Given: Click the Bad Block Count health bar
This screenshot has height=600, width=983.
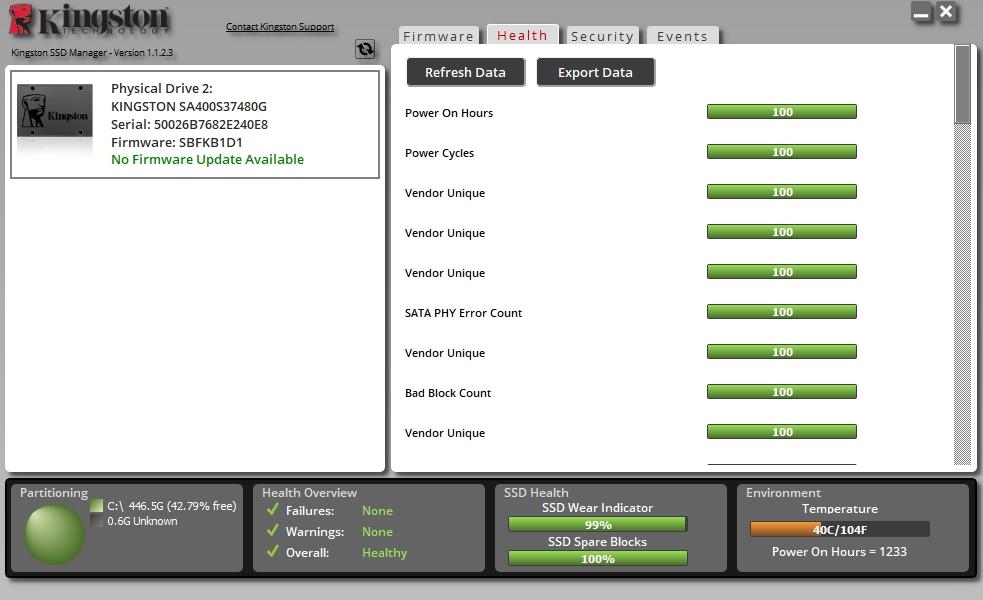Looking at the screenshot, I should 782,392.
